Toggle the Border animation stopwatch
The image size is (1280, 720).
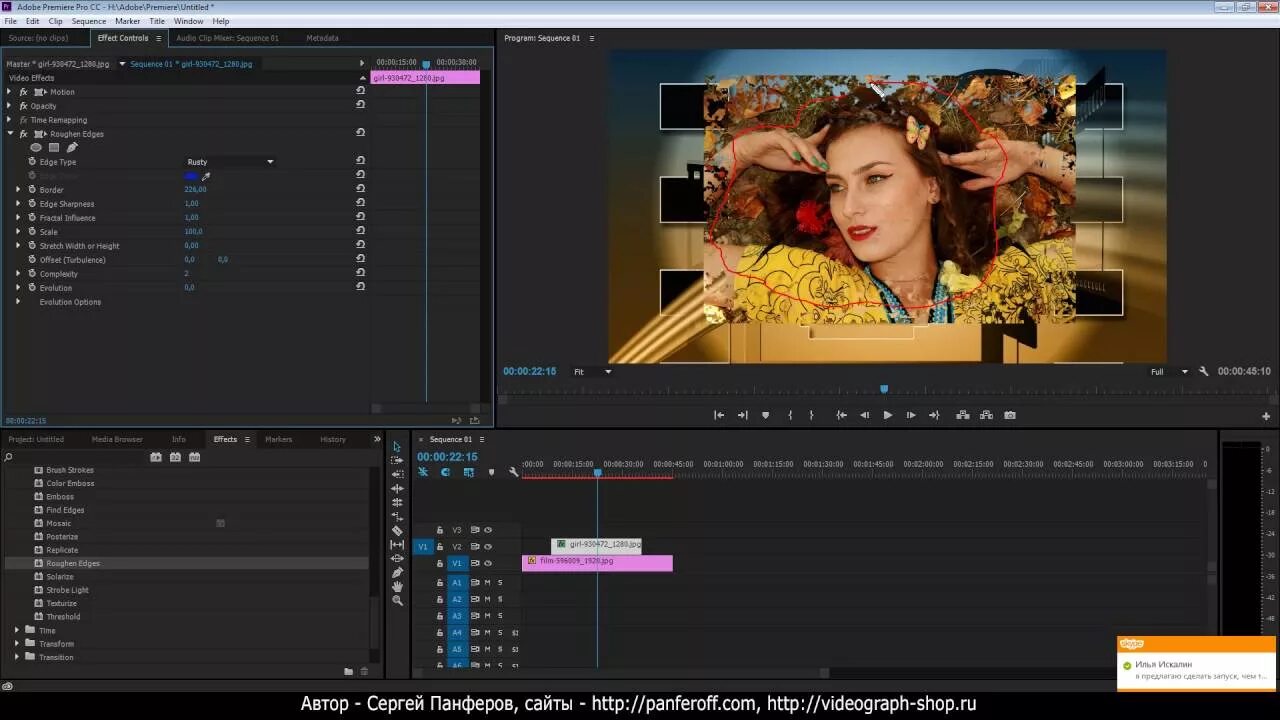(x=32, y=190)
